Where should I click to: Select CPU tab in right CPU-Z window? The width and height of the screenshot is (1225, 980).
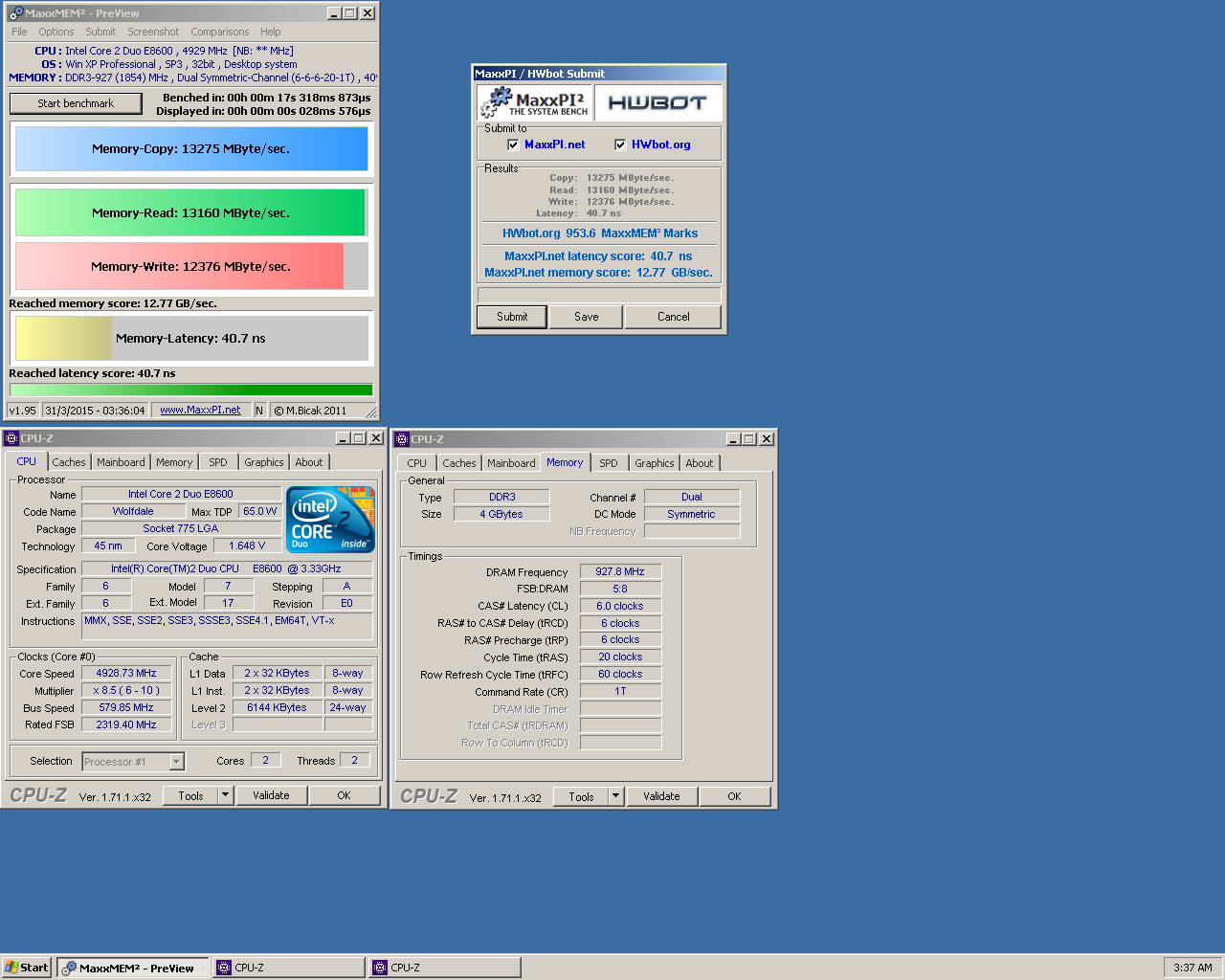click(x=417, y=463)
